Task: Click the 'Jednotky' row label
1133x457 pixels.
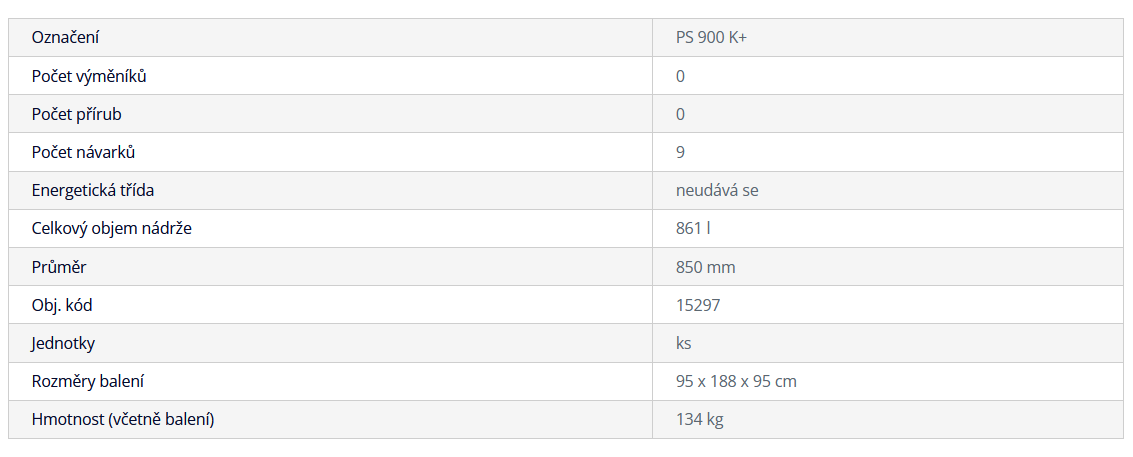Action: tap(64, 343)
